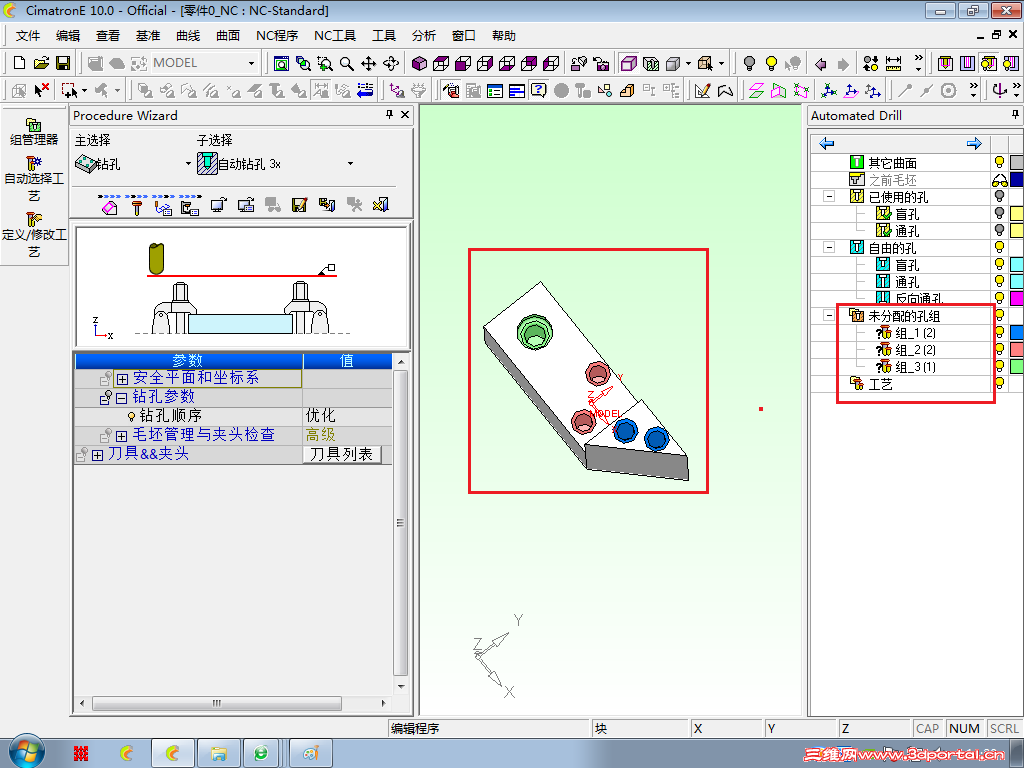Image resolution: width=1024 pixels, height=768 pixels.
Task: Open the MODEL dropdown in toolbar
Action: (251, 63)
